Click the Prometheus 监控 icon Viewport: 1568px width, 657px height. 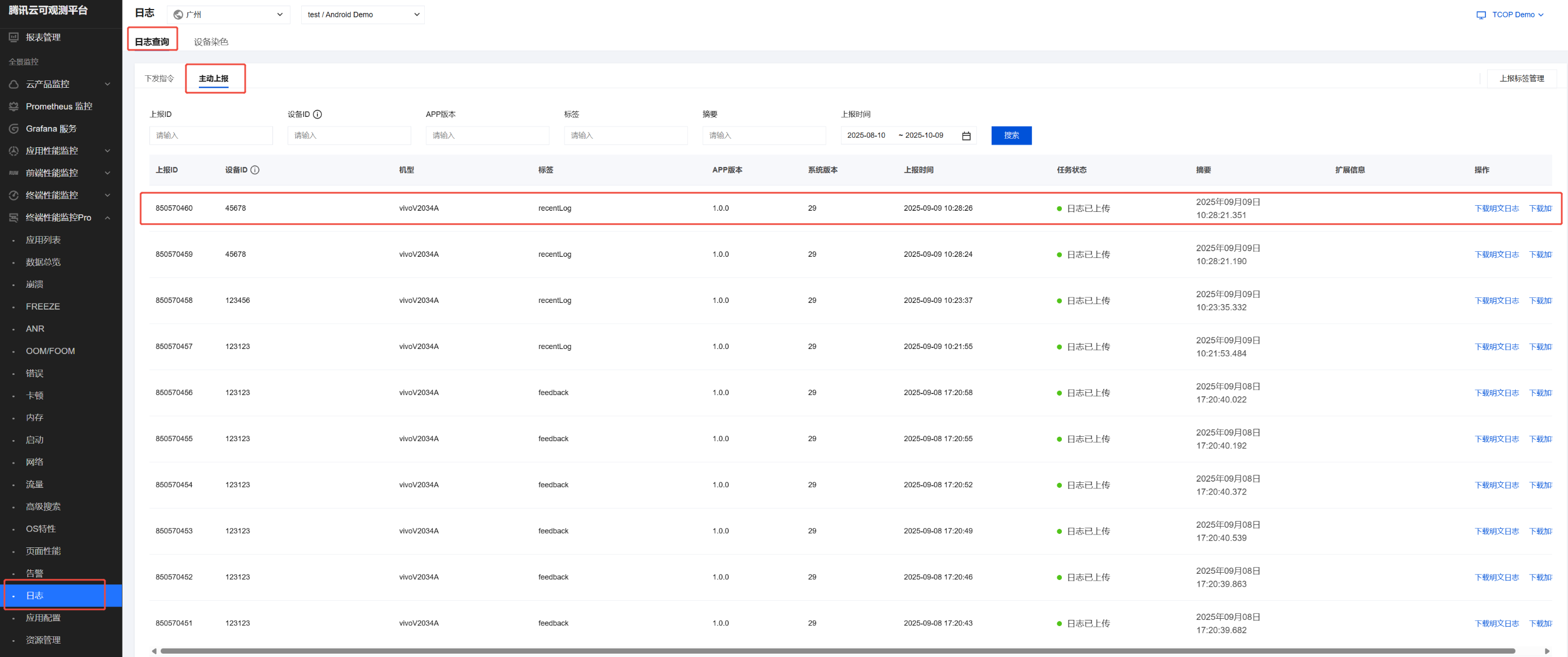(x=13, y=107)
